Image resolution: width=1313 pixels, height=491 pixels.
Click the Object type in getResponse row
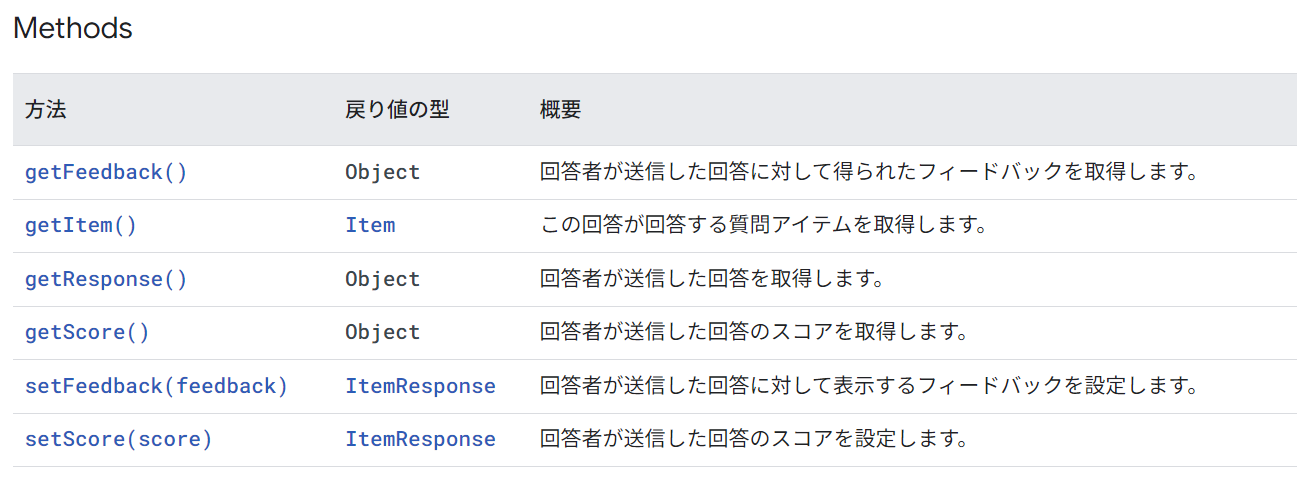point(383,279)
